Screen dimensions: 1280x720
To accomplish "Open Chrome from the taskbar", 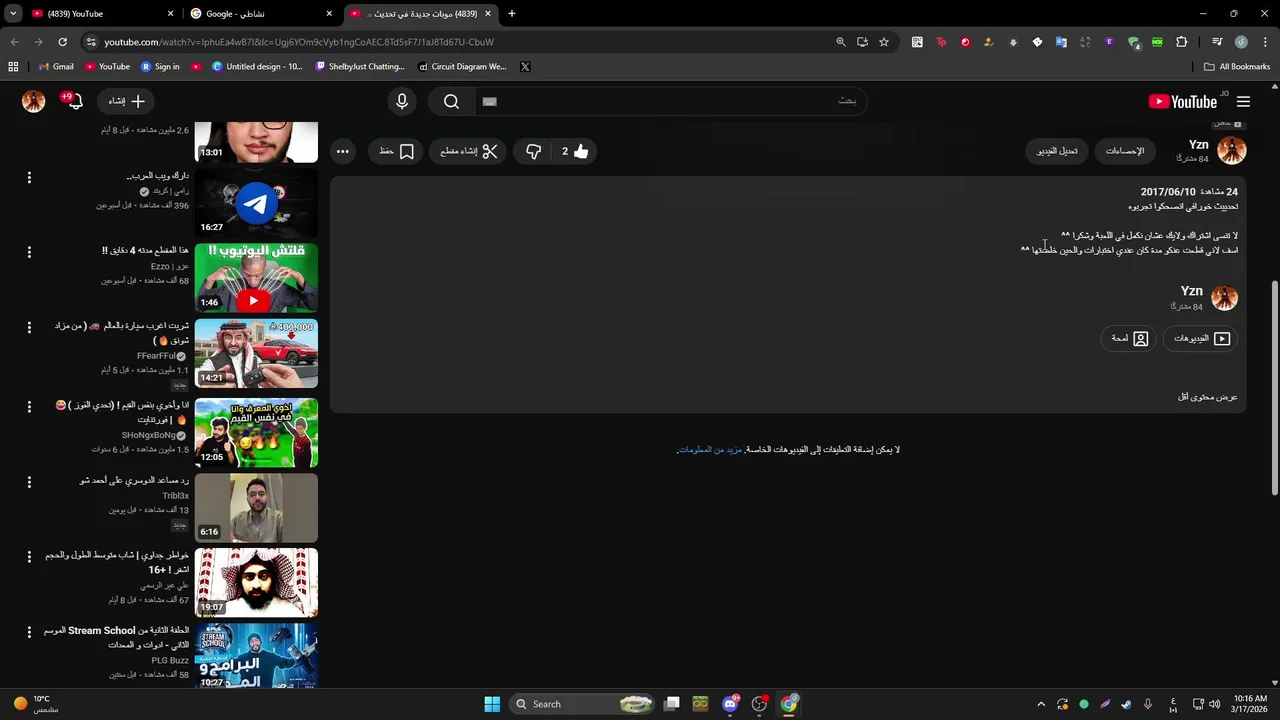I will [x=789, y=704].
